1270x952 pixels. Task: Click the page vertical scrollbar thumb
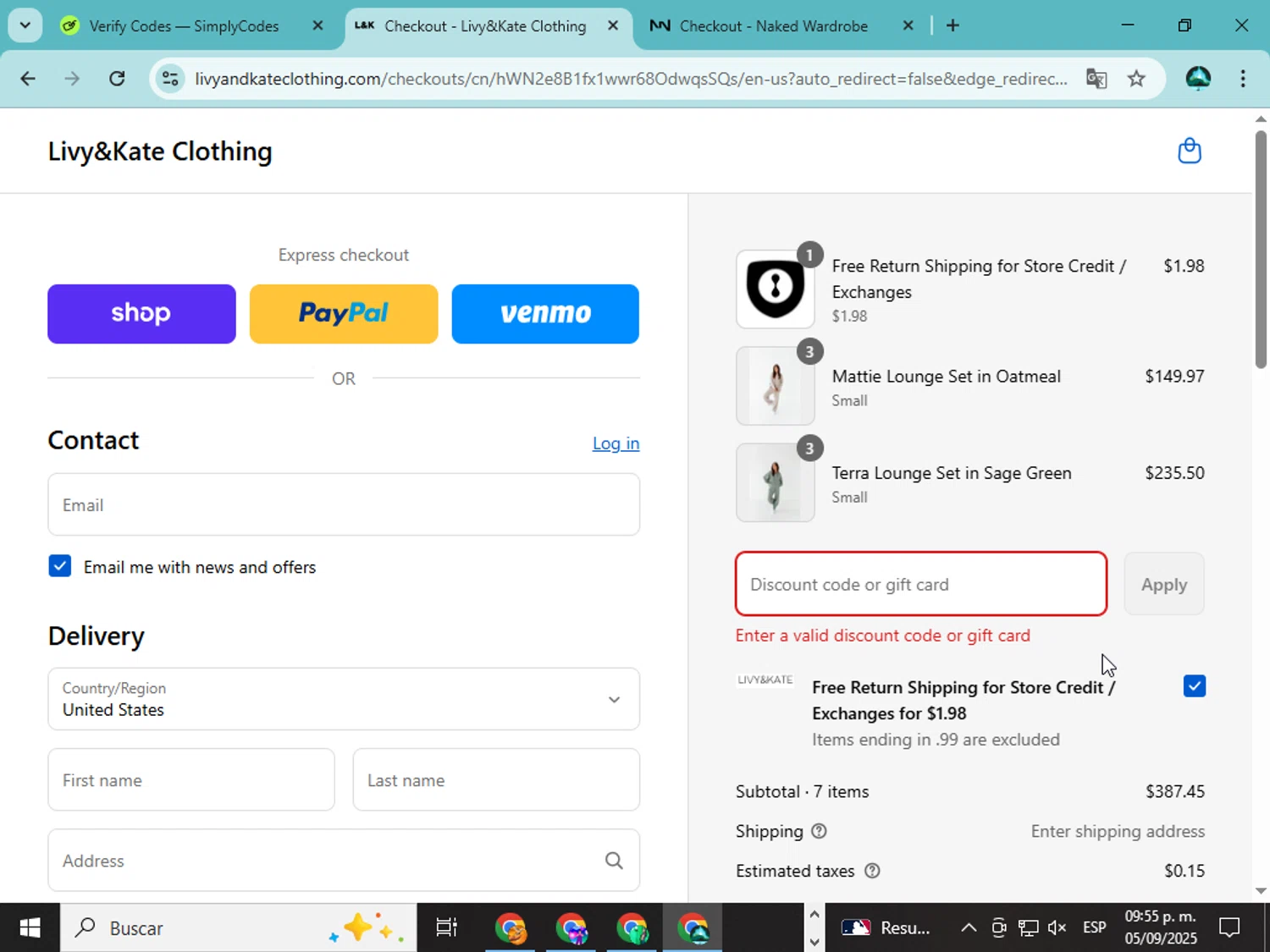1261,250
